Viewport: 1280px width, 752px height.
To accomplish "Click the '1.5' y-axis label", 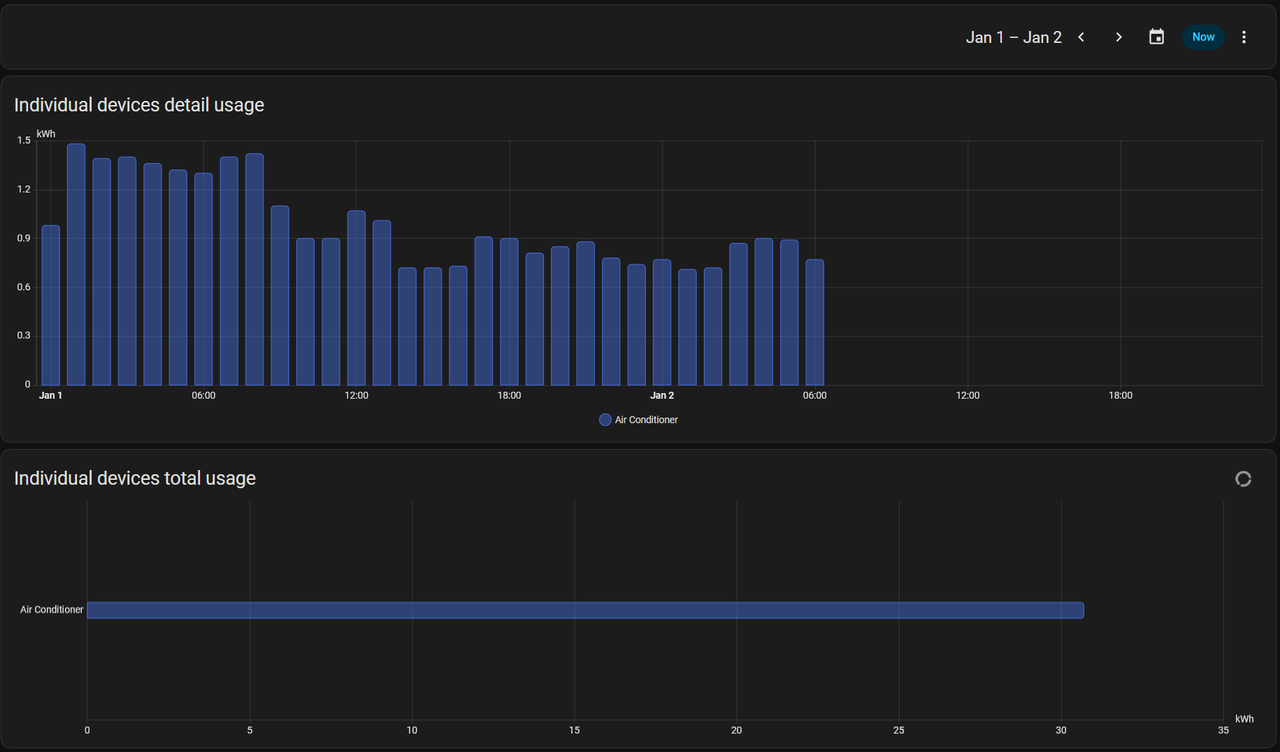I will pos(24,141).
